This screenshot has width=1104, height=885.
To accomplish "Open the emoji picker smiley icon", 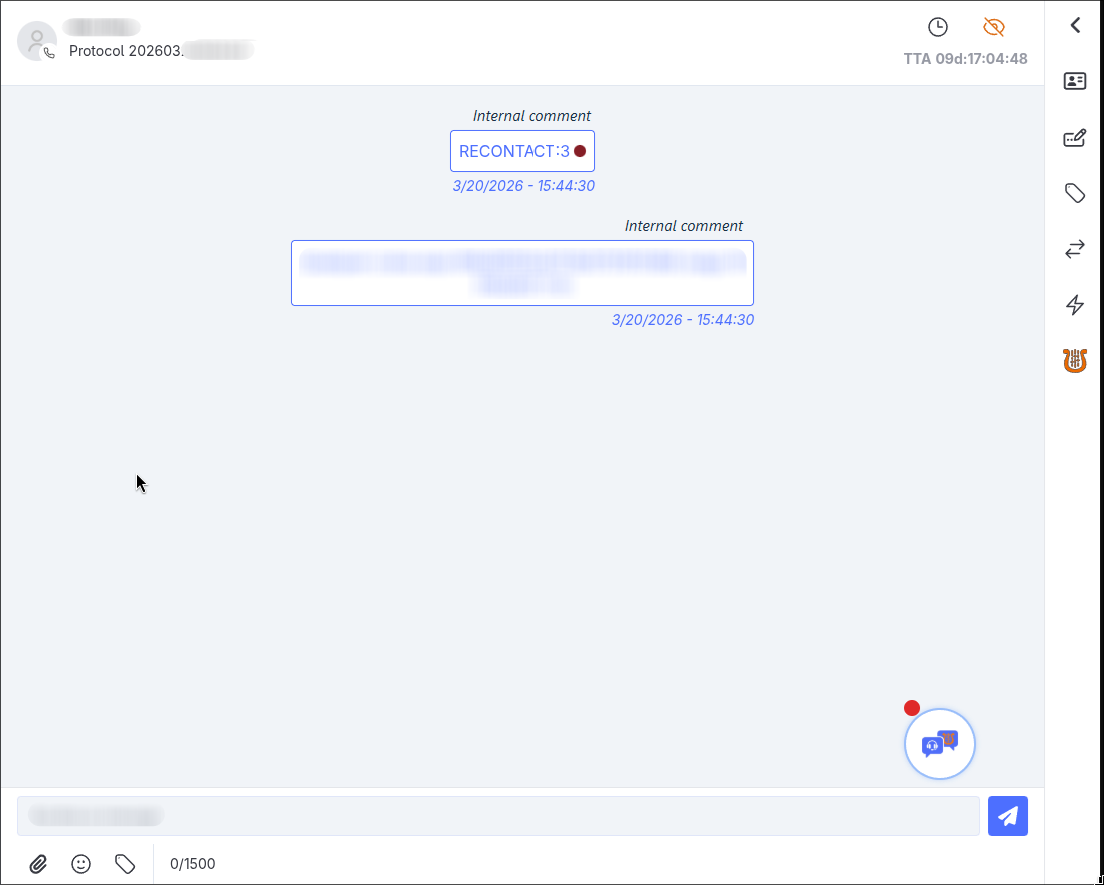I will point(81,864).
